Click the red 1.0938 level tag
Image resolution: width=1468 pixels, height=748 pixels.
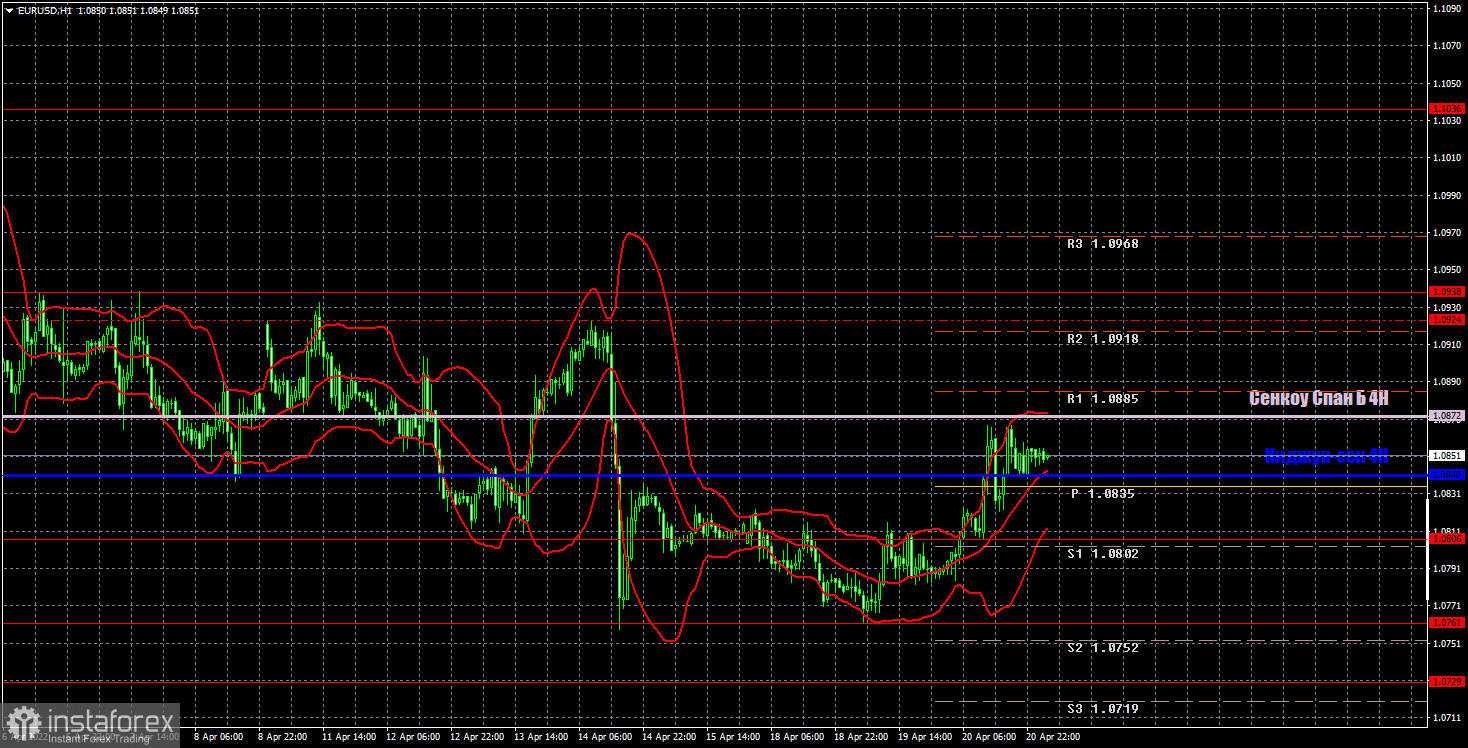1447,292
